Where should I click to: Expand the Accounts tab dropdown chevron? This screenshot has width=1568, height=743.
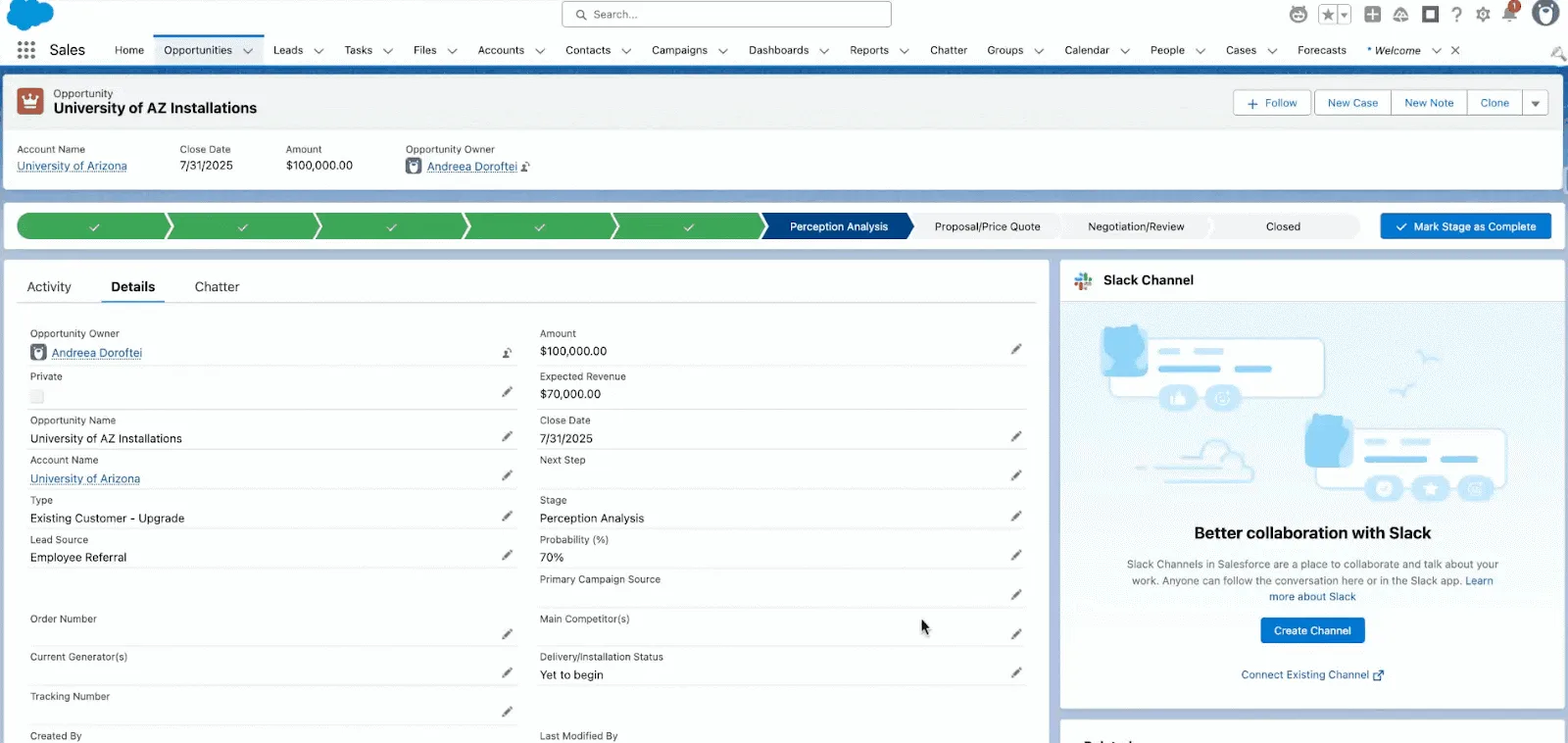540,51
